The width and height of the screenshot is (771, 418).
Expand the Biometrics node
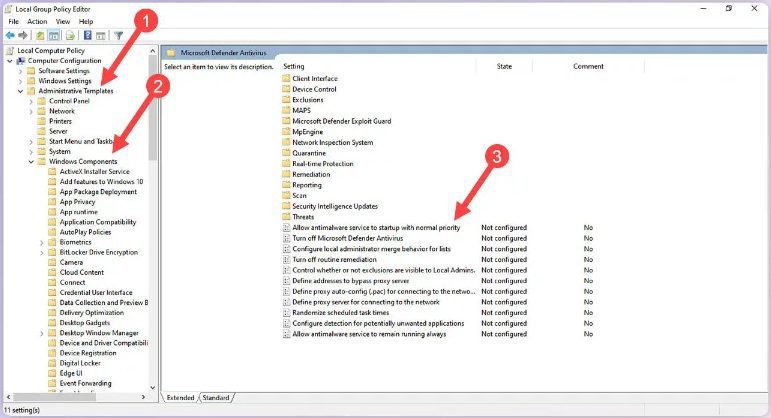42,242
